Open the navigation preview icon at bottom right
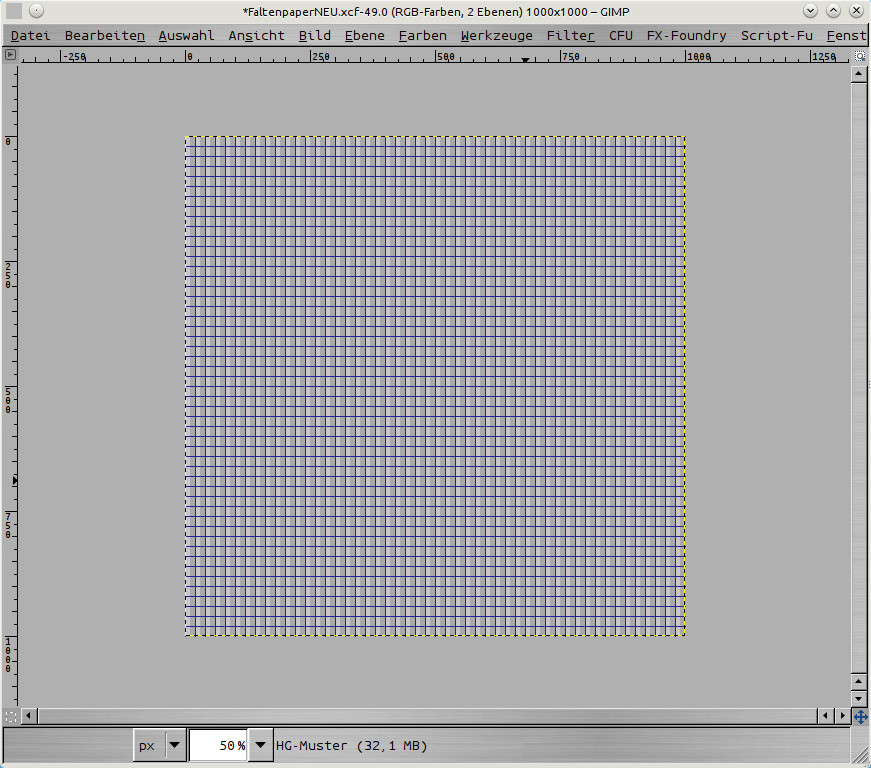 (x=859, y=716)
